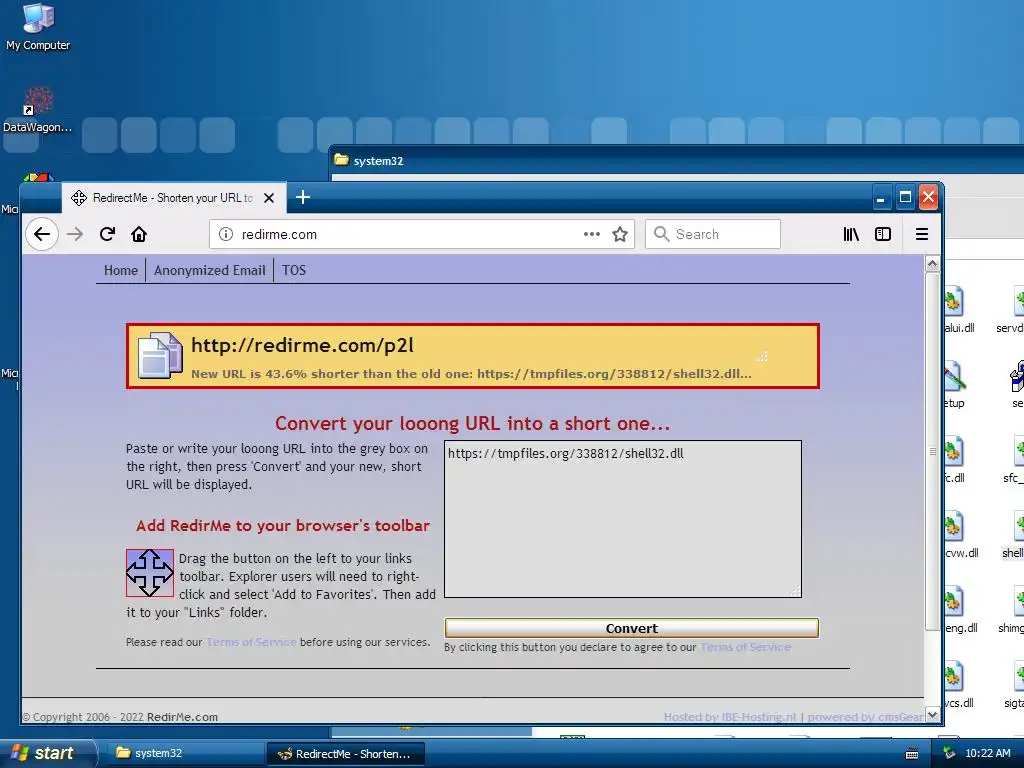1024x768 pixels.
Task: Open Terms of Service link under left text
Action: click(251, 642)
